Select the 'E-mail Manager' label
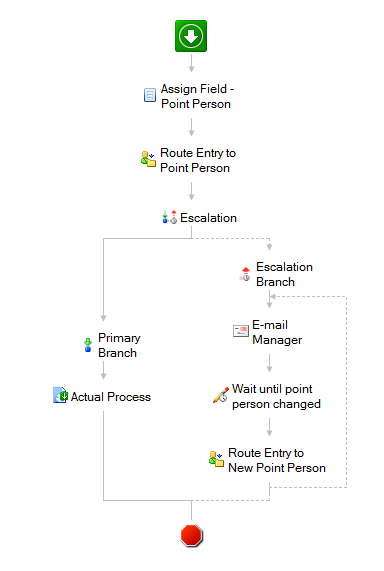 pos(277,332)
